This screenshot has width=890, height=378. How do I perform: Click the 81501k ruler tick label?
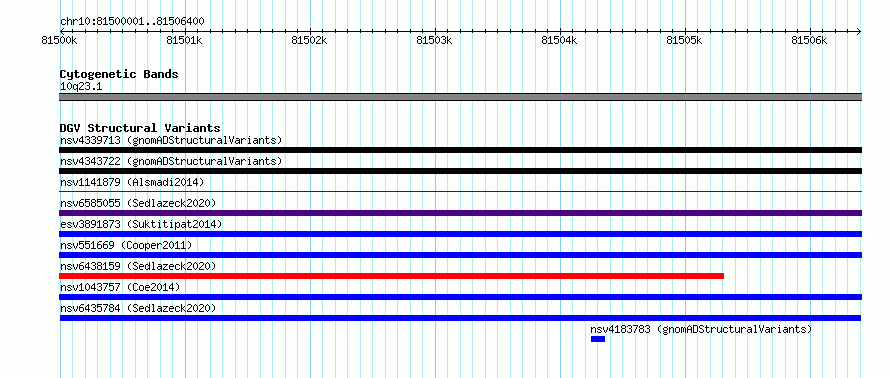pyautogui.click(x=184, y=40)
